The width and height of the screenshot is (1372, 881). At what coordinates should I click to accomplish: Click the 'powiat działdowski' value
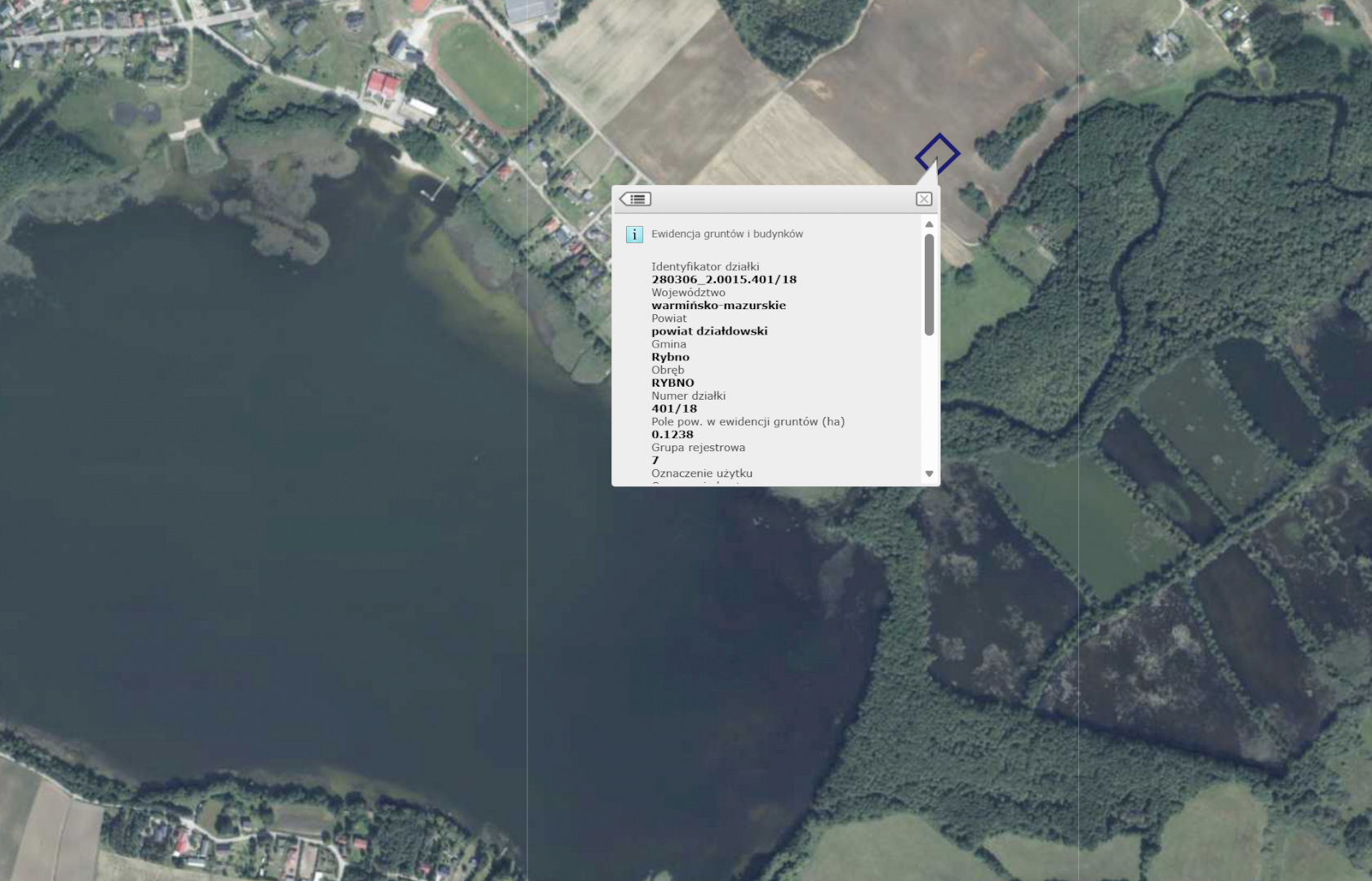coord(709,331)
